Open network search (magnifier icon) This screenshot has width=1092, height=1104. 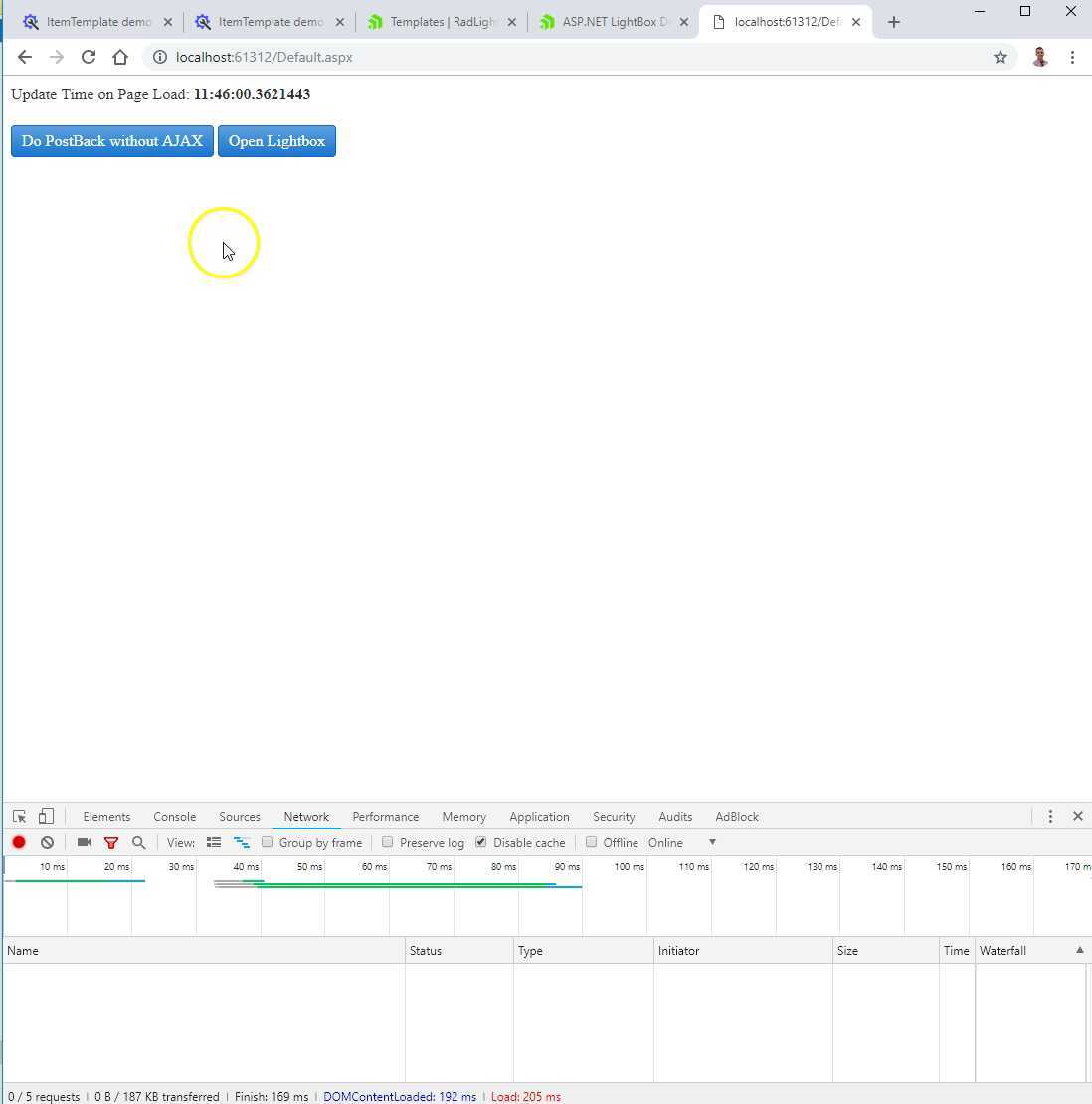pos(139,842)
